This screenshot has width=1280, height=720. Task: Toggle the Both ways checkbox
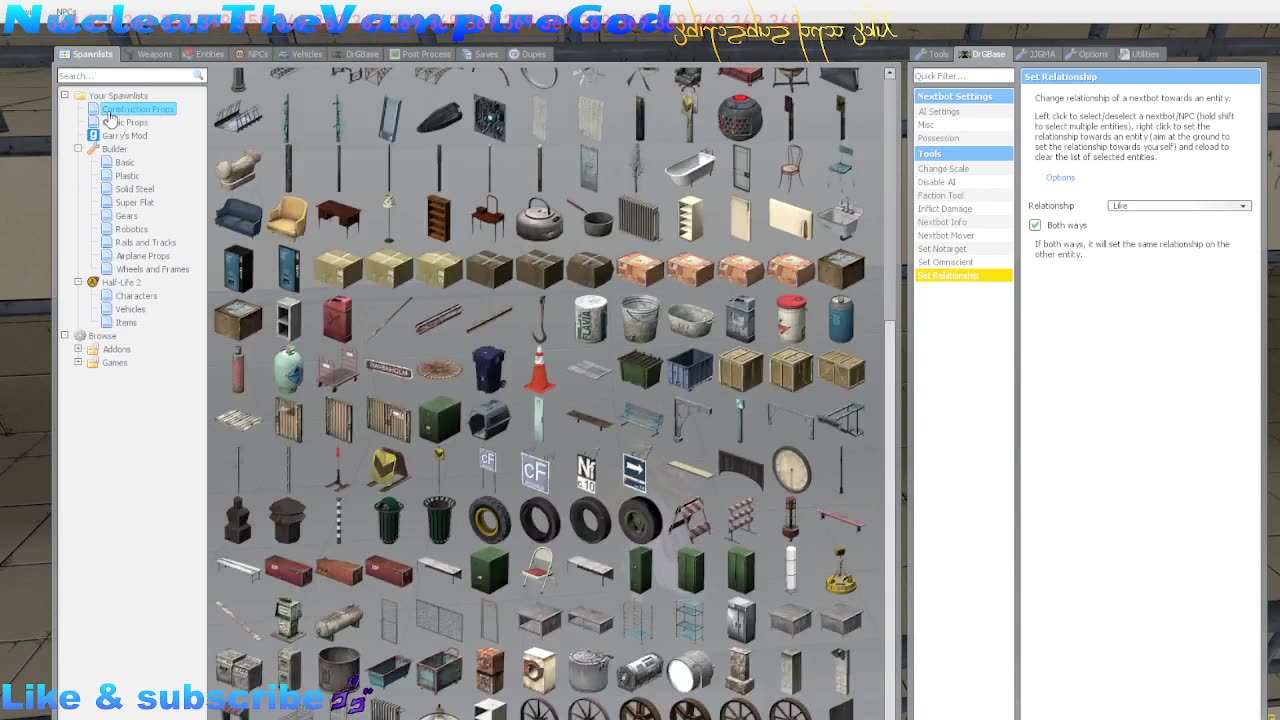tap(1035, 225)
